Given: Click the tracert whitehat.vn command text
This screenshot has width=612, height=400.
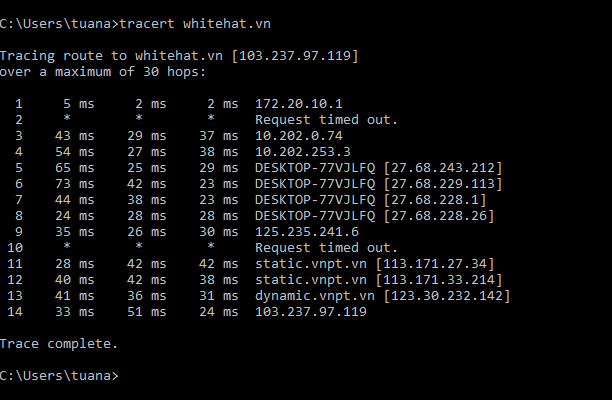Looking at the screenshot, I should (195, 24).
